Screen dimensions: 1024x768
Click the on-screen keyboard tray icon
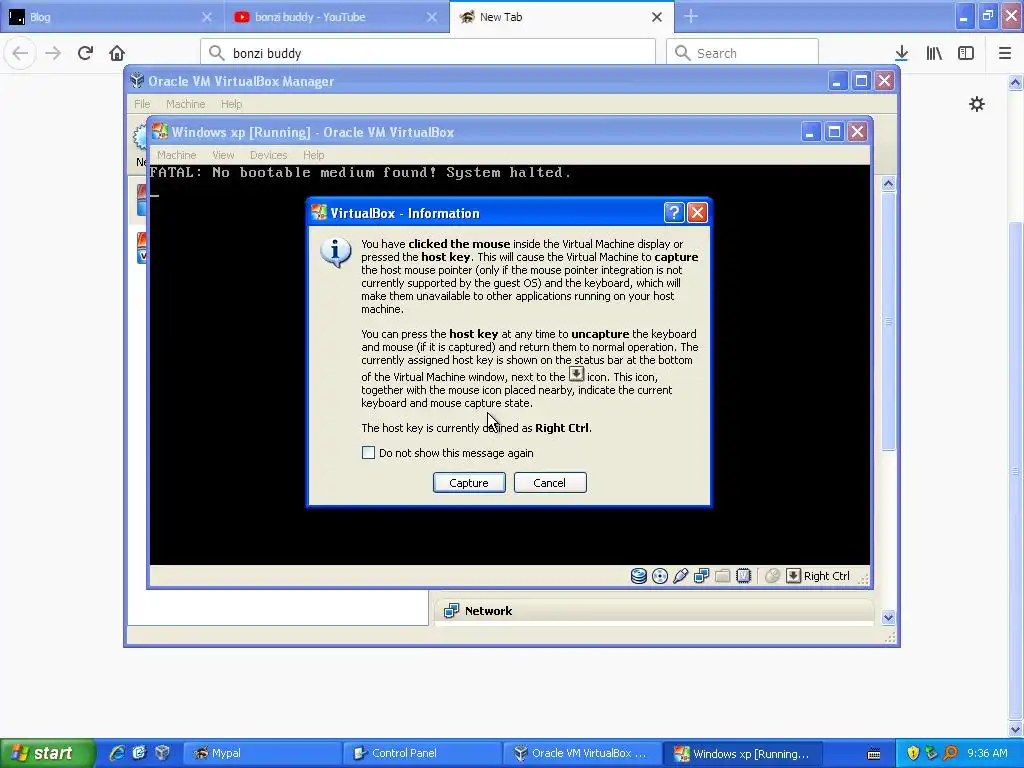(x=874, y=754)
